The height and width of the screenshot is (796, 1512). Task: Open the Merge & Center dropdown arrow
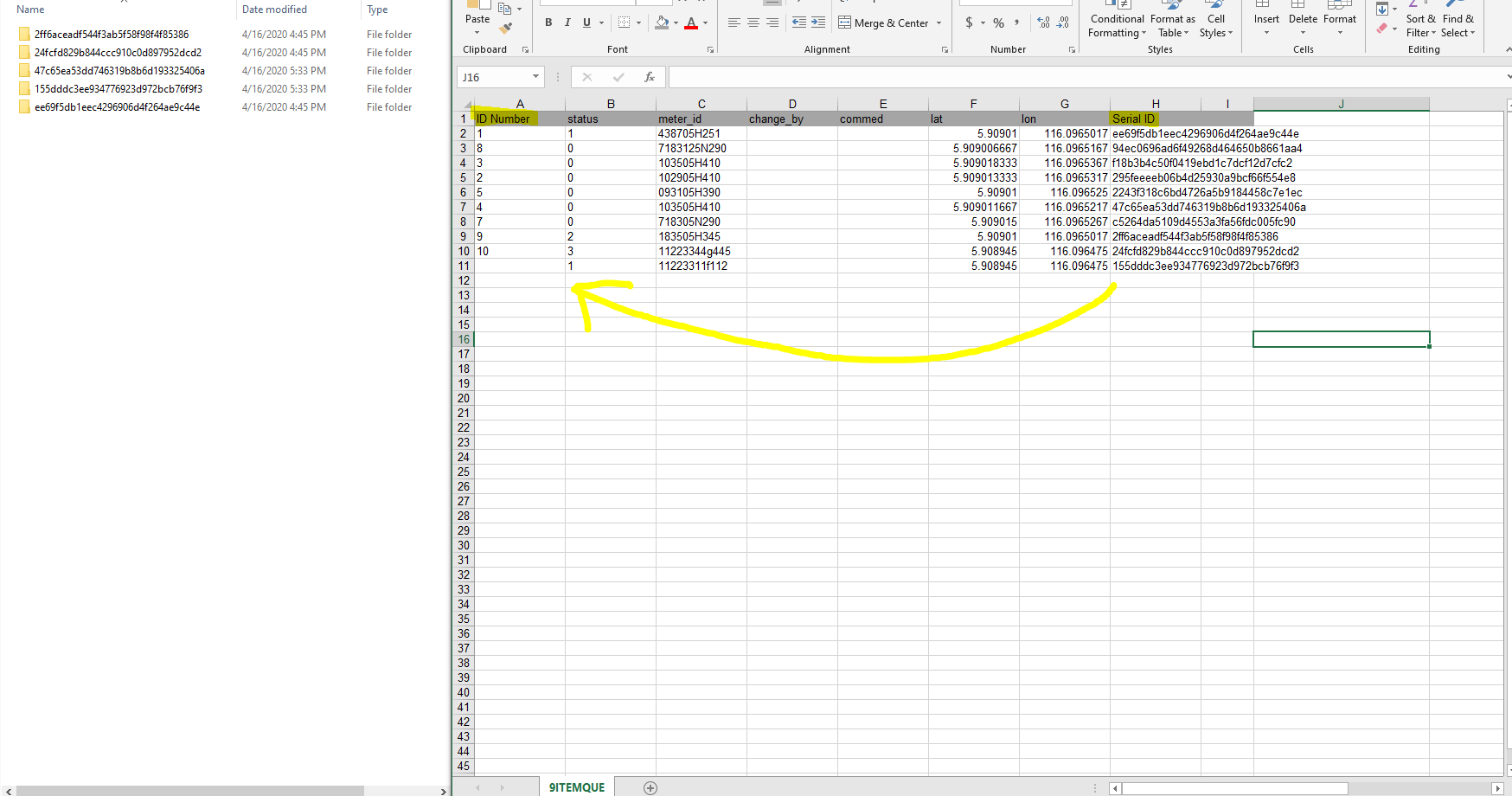pyautogui.click(x=939, y=23)
